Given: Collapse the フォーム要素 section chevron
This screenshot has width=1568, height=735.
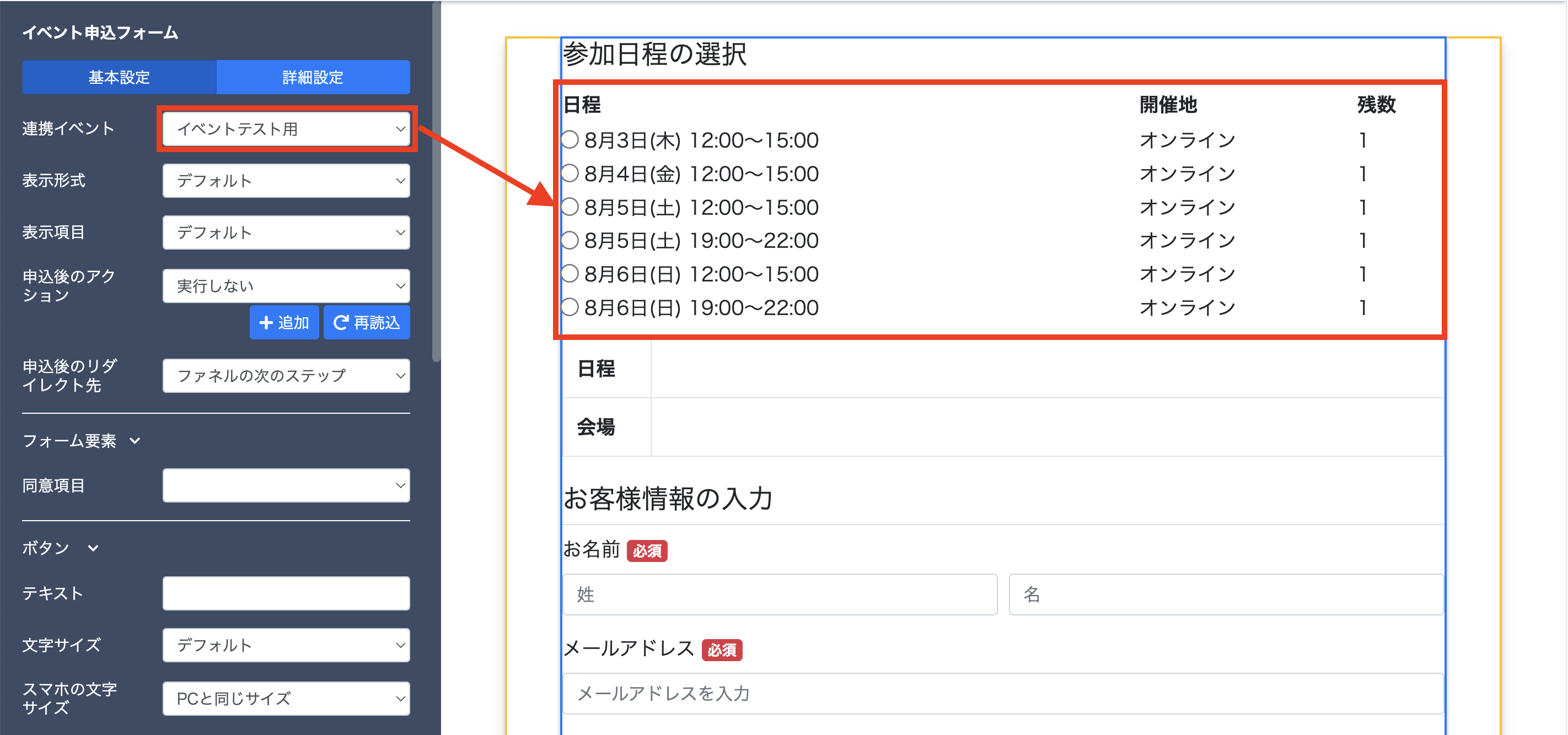Looking at the screenshot, I should [135, 441].
